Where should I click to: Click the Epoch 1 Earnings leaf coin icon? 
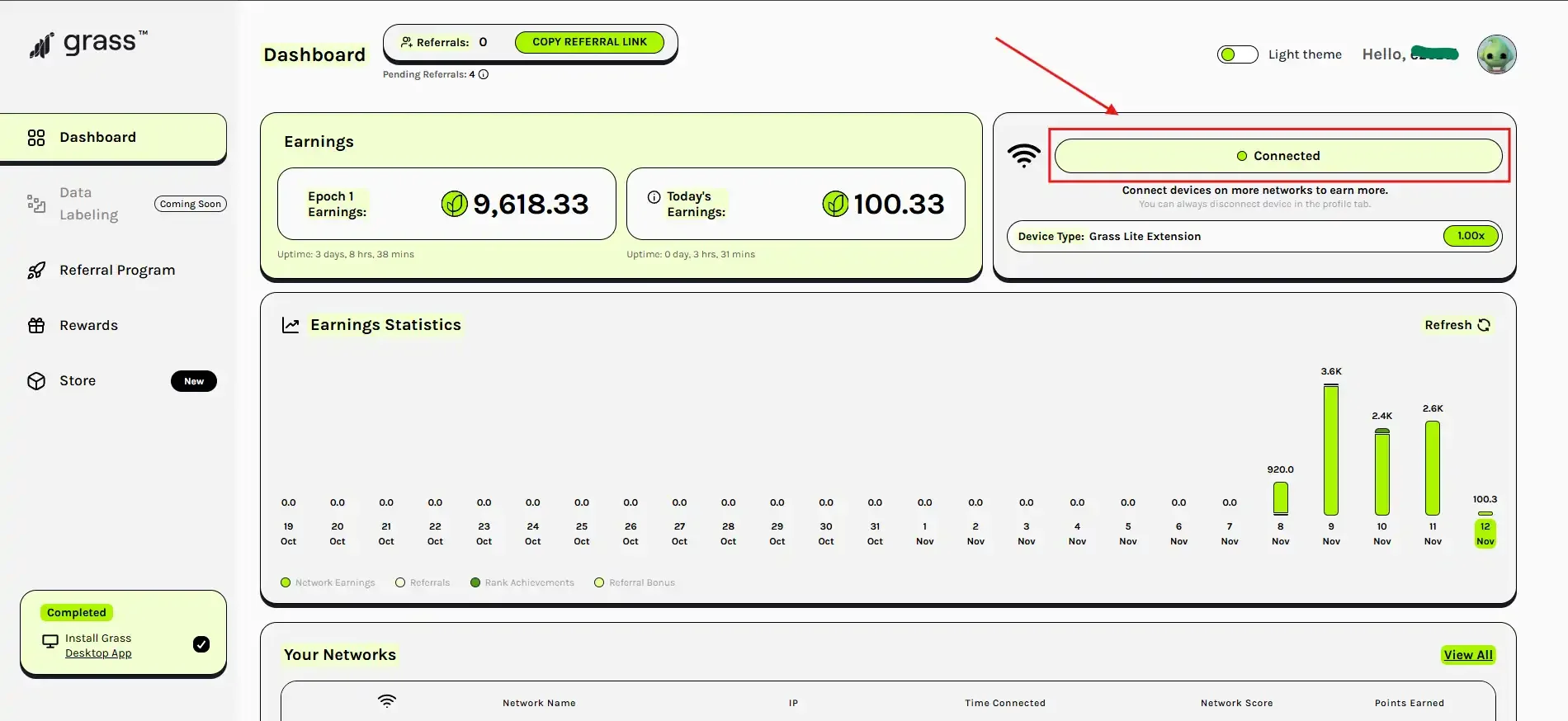pos(455,204)
